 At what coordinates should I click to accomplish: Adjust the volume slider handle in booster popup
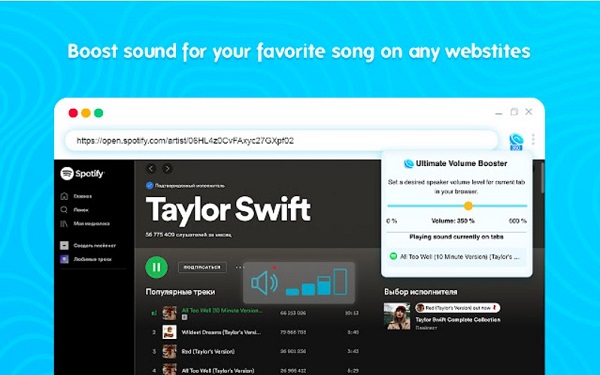click(x=468, y=206)
